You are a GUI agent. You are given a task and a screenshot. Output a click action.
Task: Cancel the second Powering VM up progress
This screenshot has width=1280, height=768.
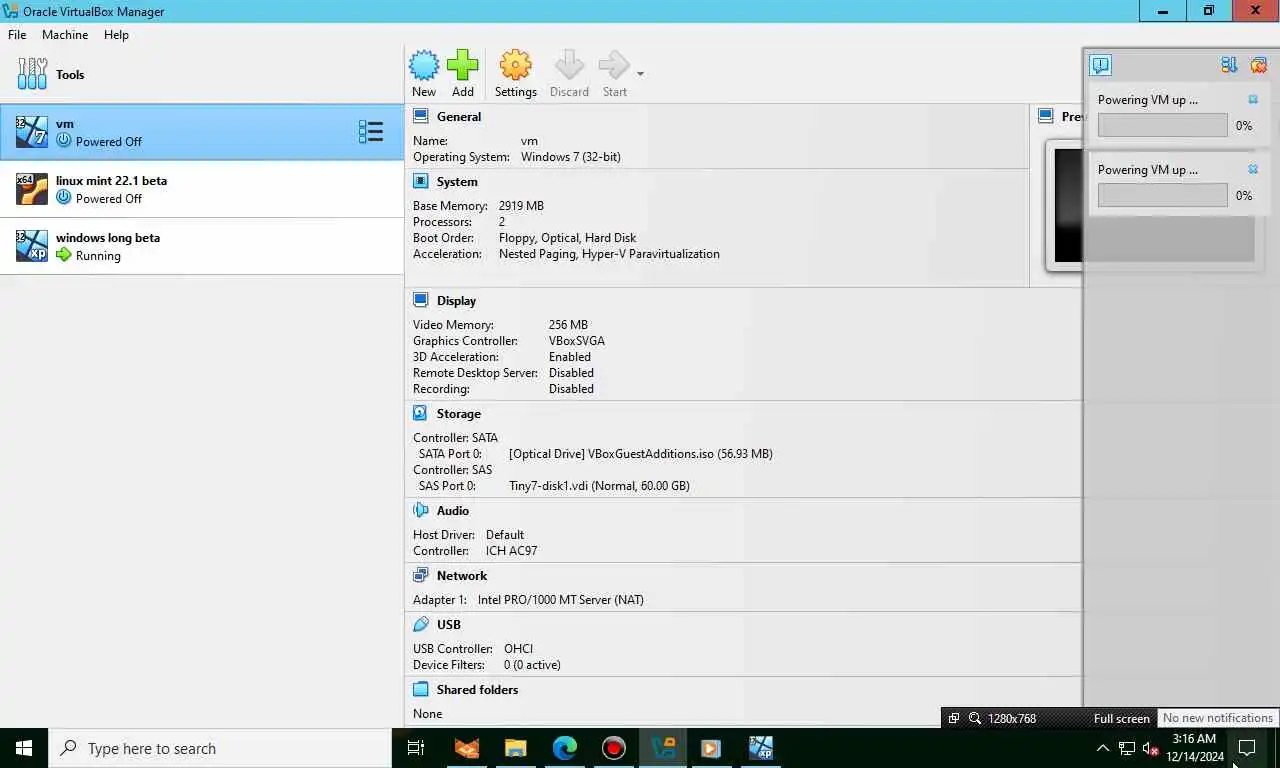click(x=1253, y=170)
